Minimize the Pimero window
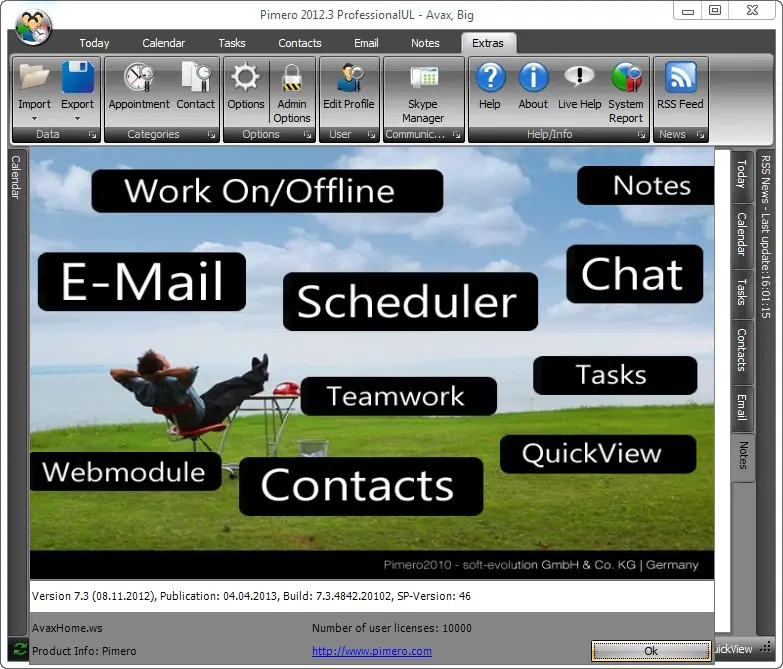 pos(688,10)
